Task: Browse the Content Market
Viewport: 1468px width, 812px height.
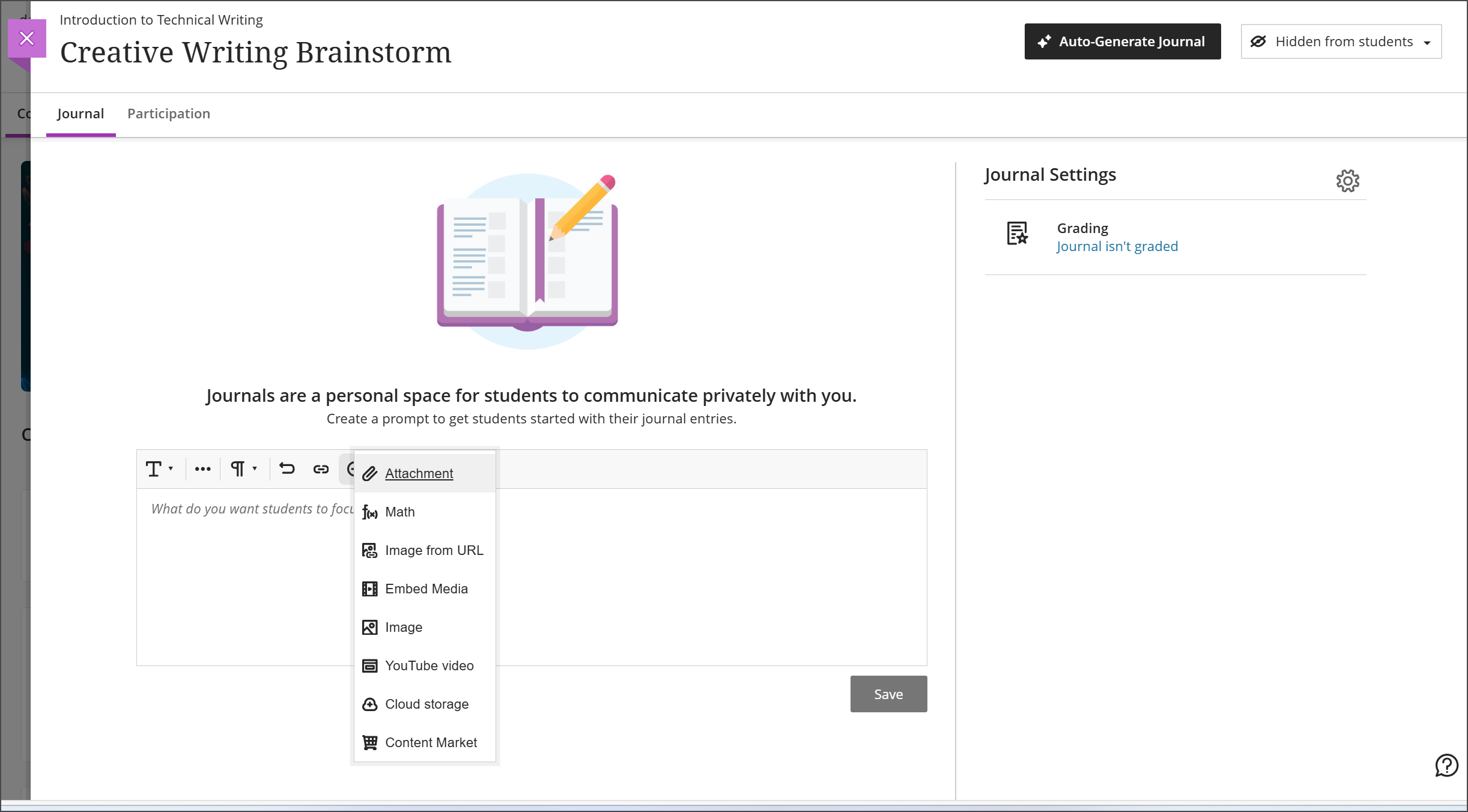Action: pyautogui.click(x=431, y=742)
